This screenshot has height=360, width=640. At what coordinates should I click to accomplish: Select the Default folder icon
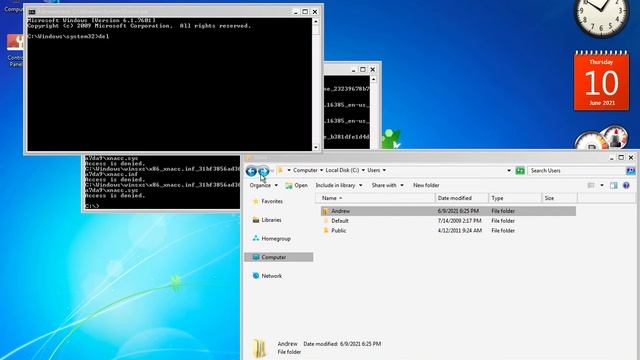click(325, 221)
